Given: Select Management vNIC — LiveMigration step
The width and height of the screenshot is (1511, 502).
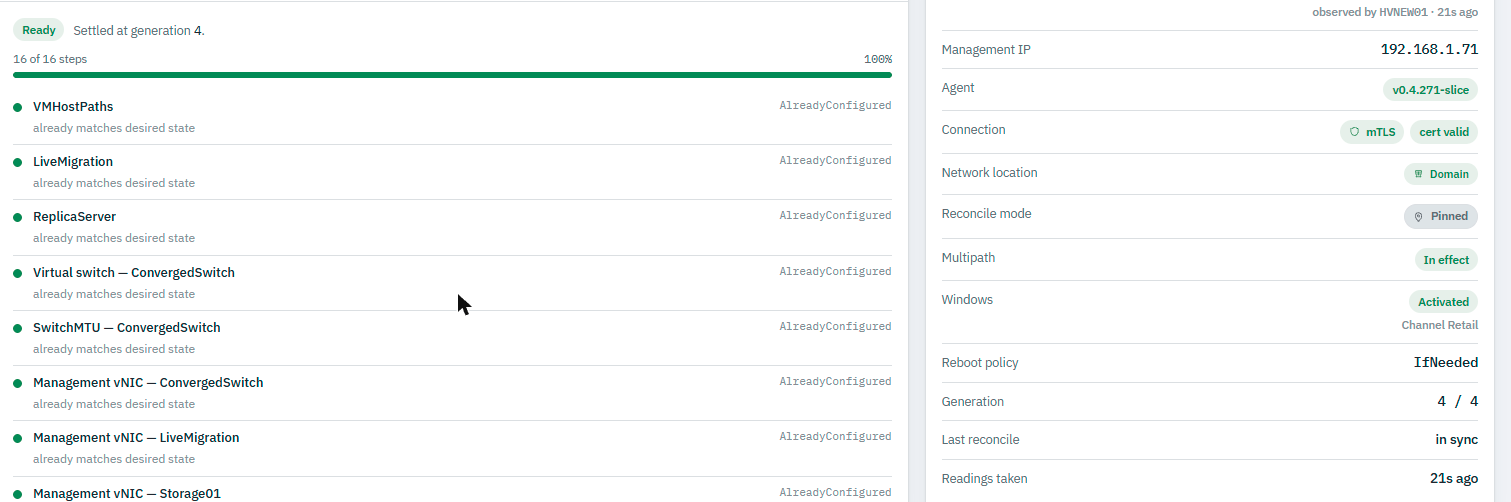Looking at the screenshot, I should (x=136, y=438).
